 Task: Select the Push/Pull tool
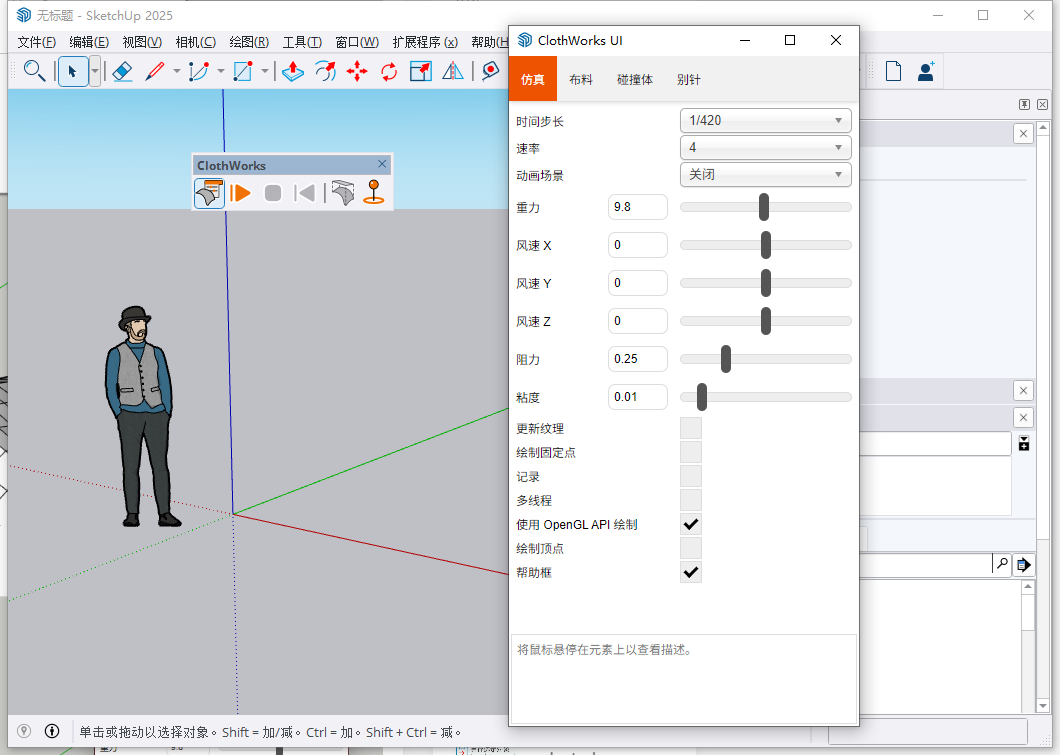(x=293, y=71)
